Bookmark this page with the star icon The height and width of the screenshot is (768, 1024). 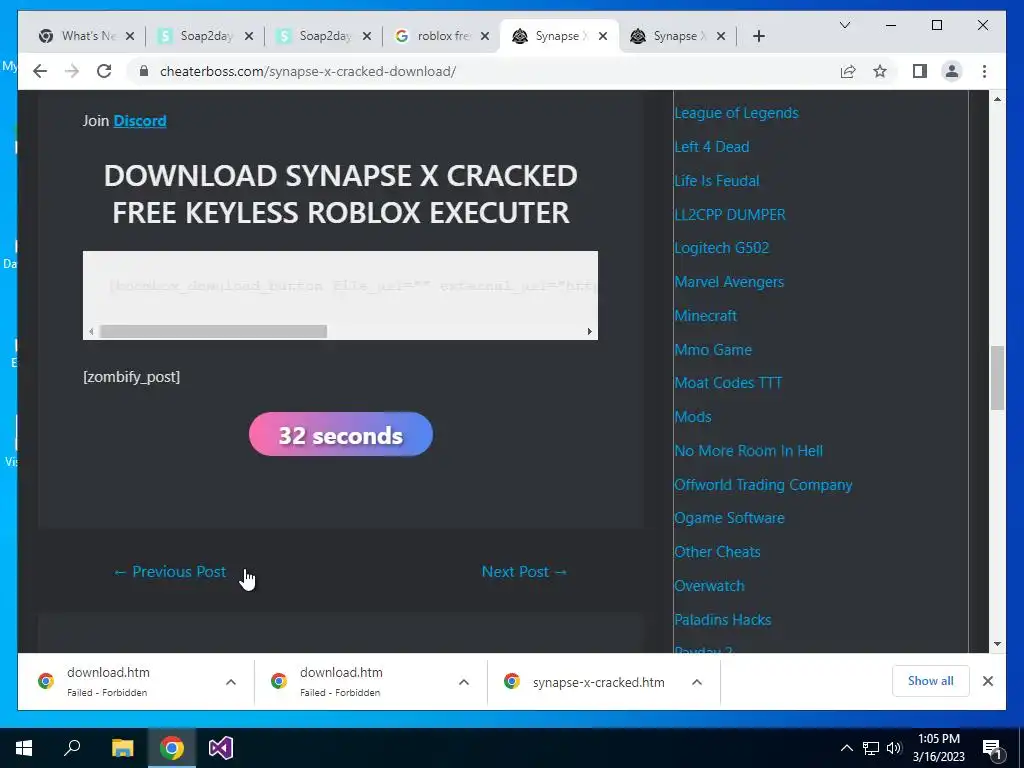click(x=880, y=71)
